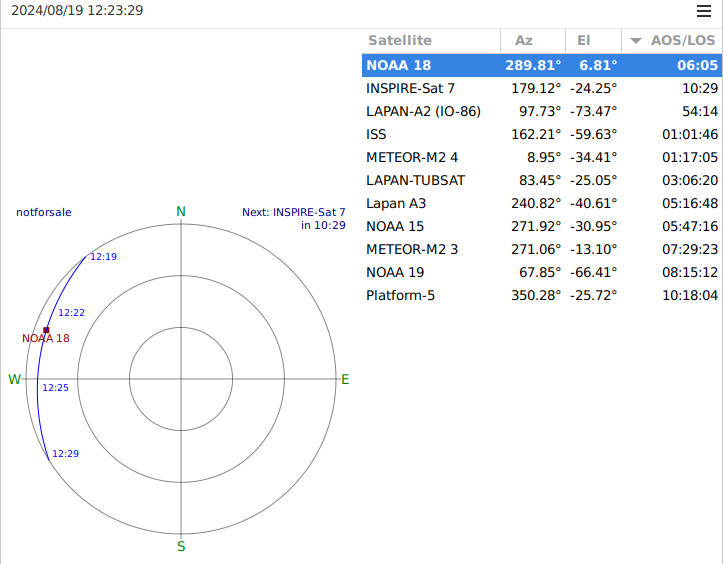Sort list by El column header
Screen dimensions: 723x564
tap(593, 41)
